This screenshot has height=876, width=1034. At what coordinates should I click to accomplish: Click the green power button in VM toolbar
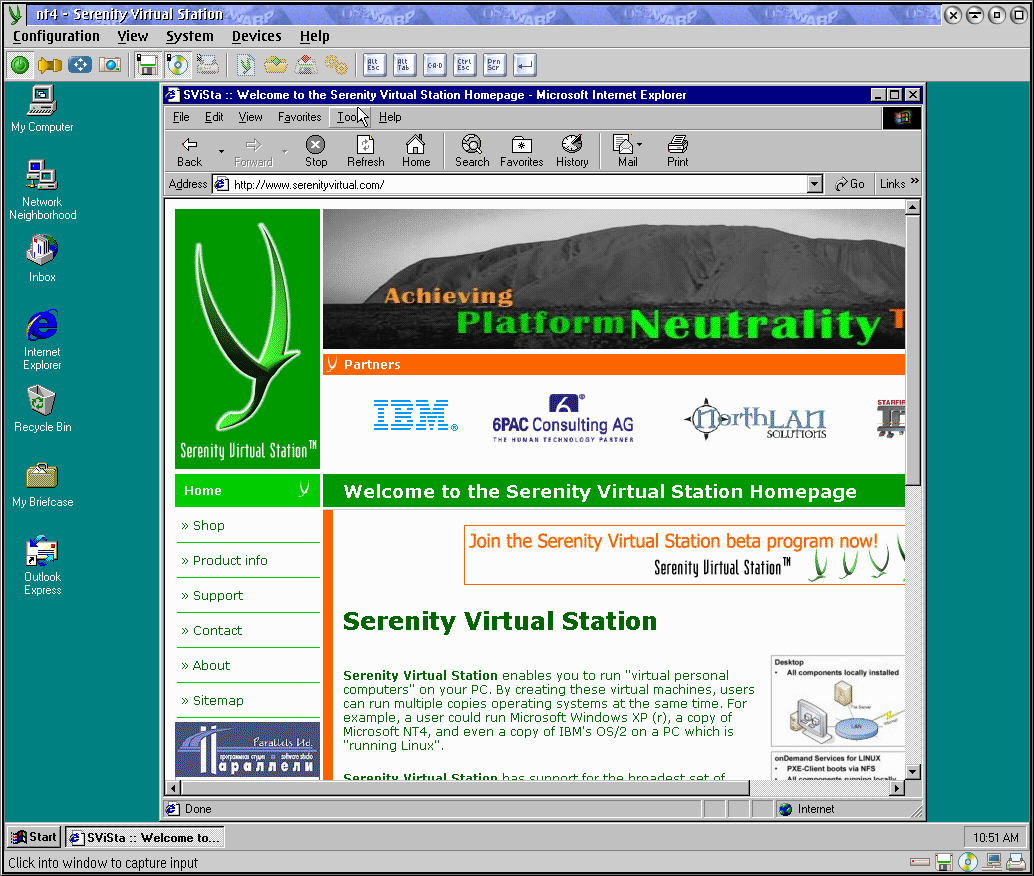20,65
